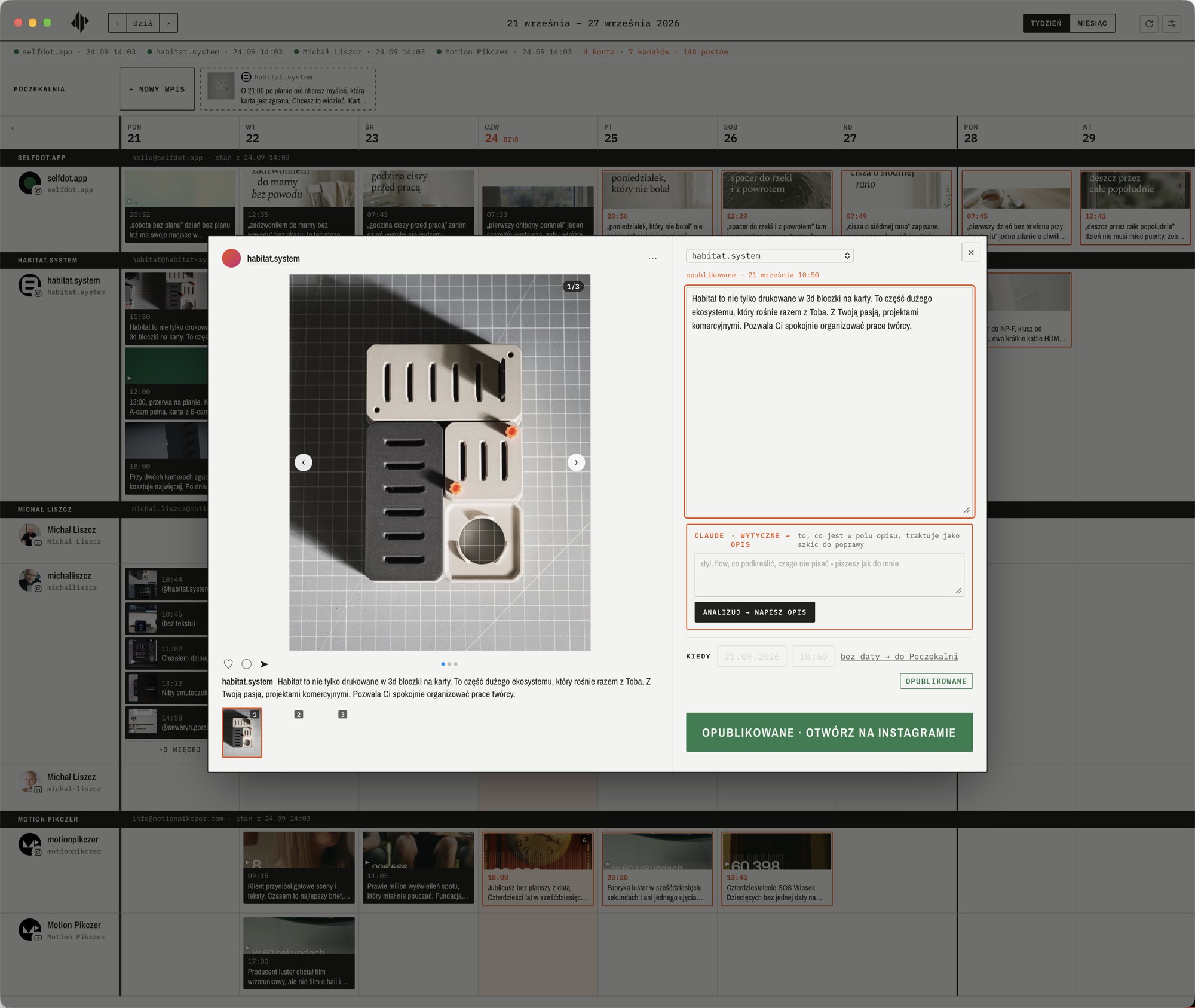Close the post editor dialog
Screen dimensions: 1195x1008
(x=971, y=252)
